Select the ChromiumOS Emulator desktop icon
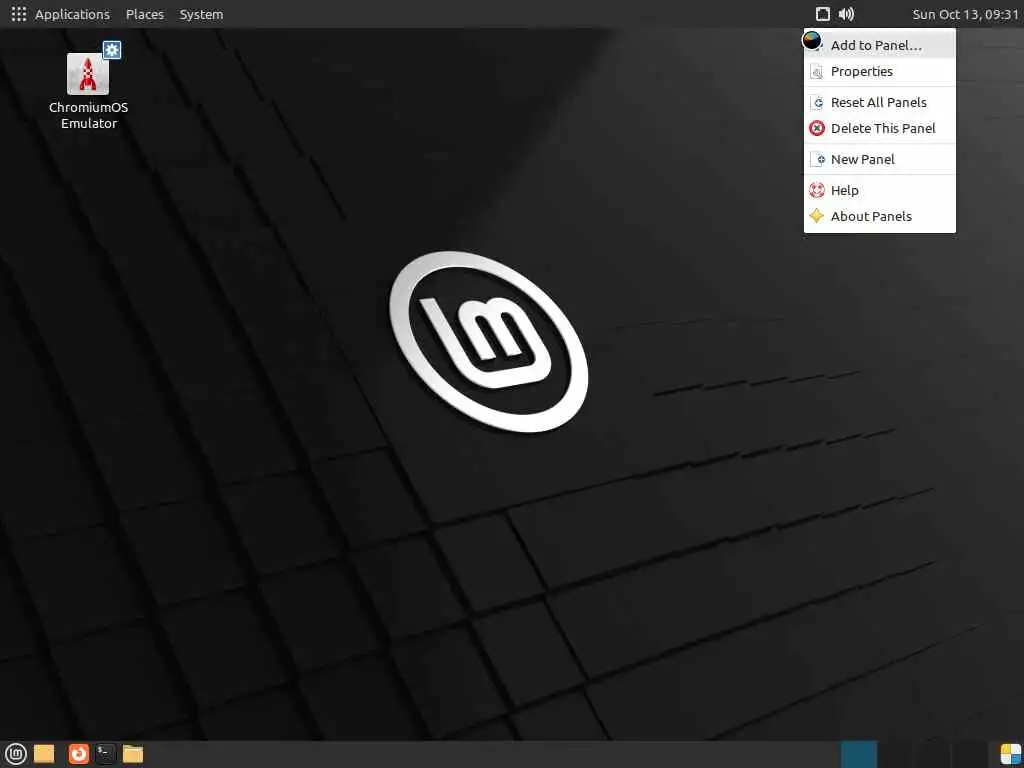 click(x=89, y=88)
